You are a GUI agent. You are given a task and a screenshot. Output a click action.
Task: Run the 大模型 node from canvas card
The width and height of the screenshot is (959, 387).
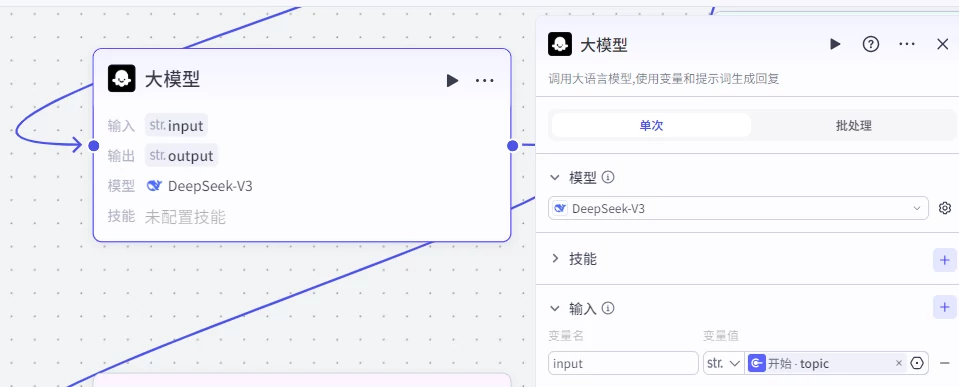pos(452,81)
